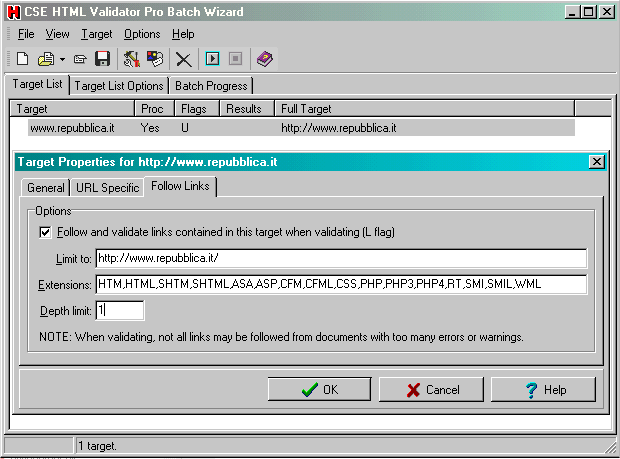Click the tools and wrench toolbar icon
Image resolution: width=620 pixels, height=459 pixels.
point(132,59)
